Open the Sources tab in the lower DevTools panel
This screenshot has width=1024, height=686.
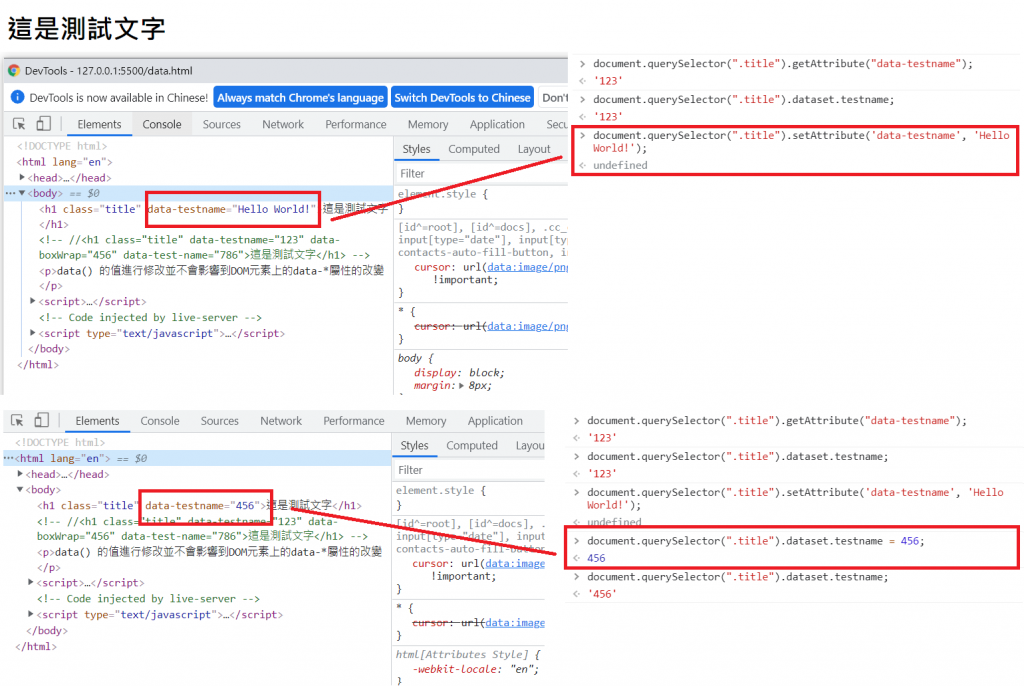(219, 421)
